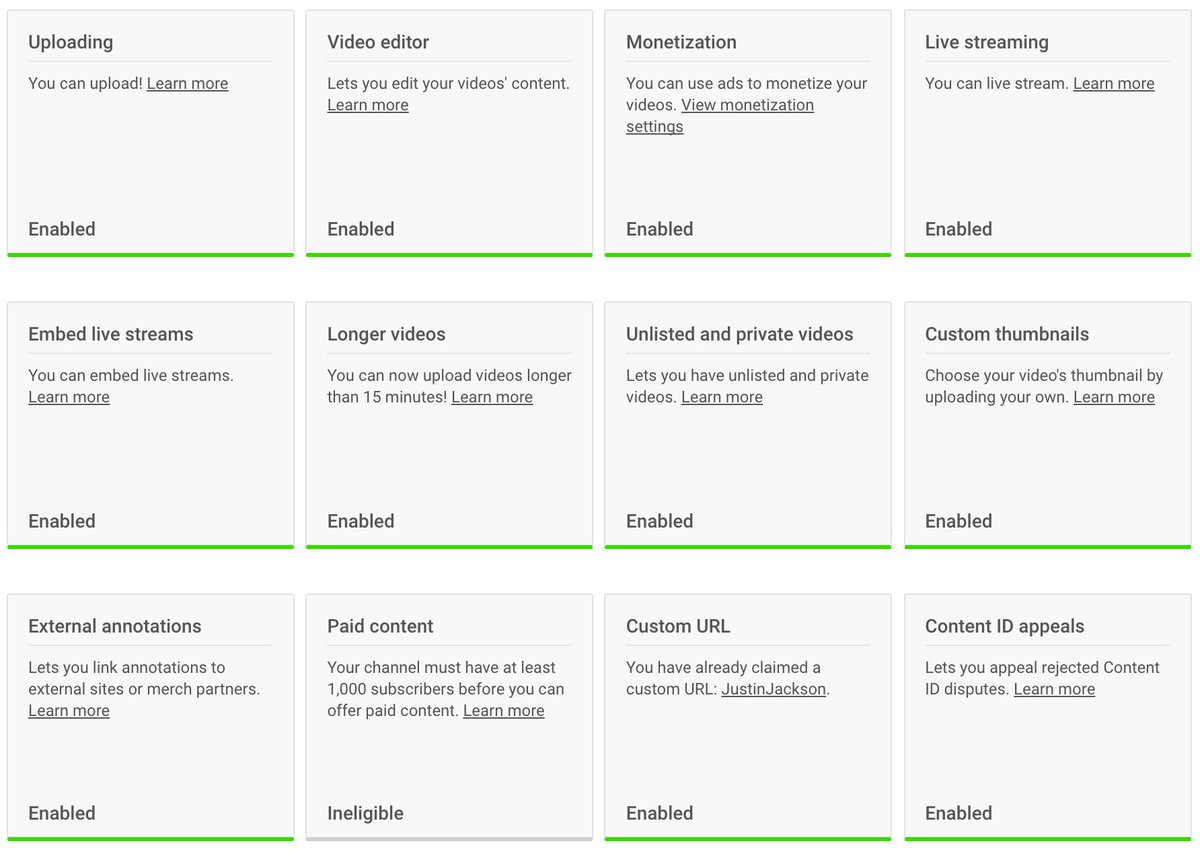Click the Live streaming card heading
Viewport: 1200px width, 860px height.
coord(986,42)
